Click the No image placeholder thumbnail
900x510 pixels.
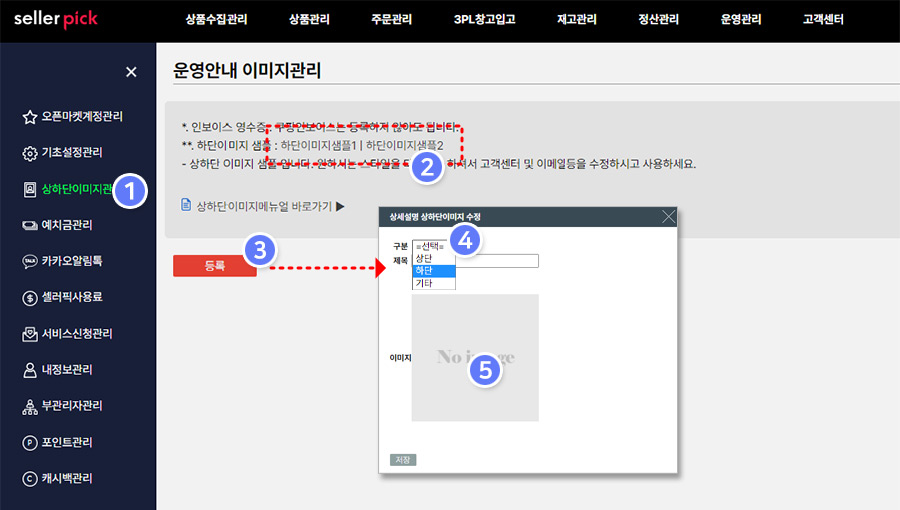[475, 357]
